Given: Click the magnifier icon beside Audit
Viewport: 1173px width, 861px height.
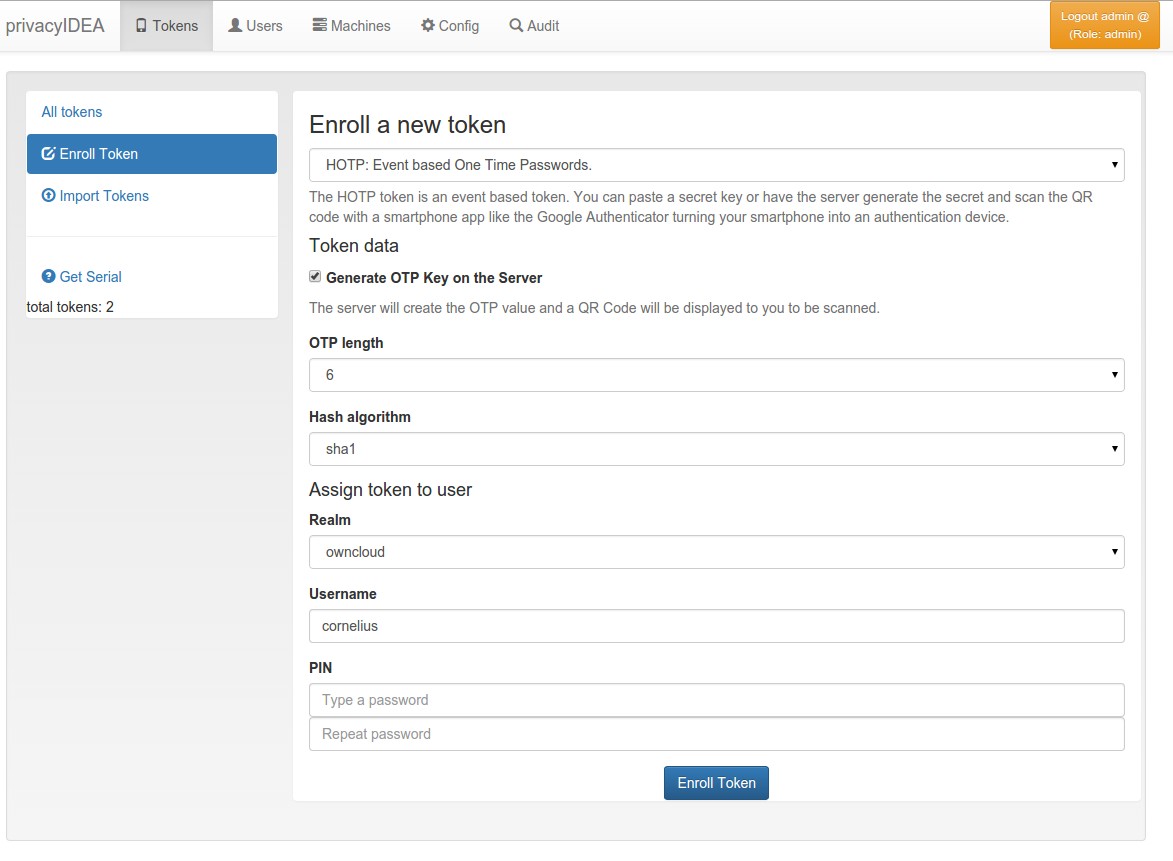Looking at the screenshot, I should tap(516, 25).
